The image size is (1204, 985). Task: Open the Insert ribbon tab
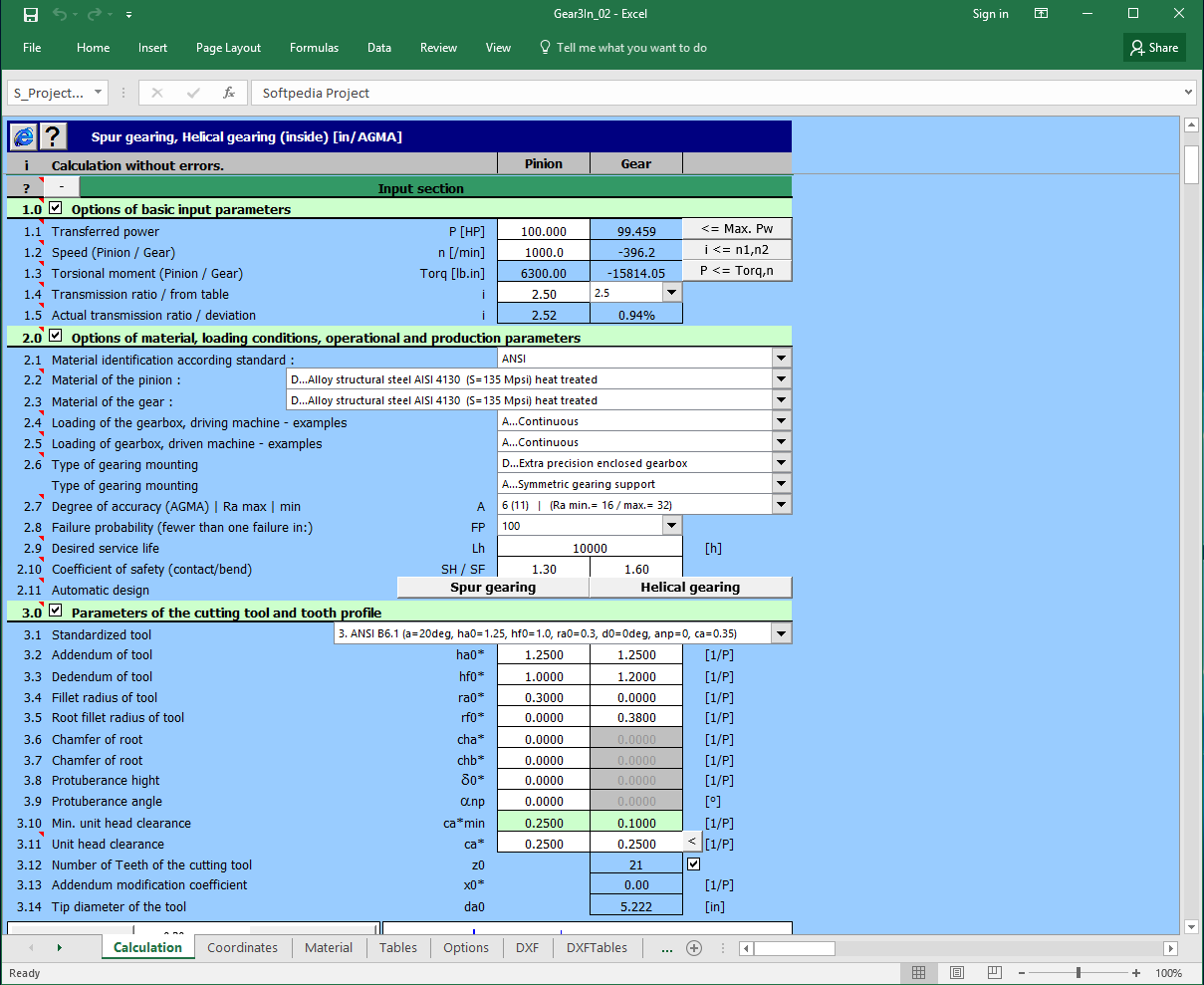(x=152, y=48)
